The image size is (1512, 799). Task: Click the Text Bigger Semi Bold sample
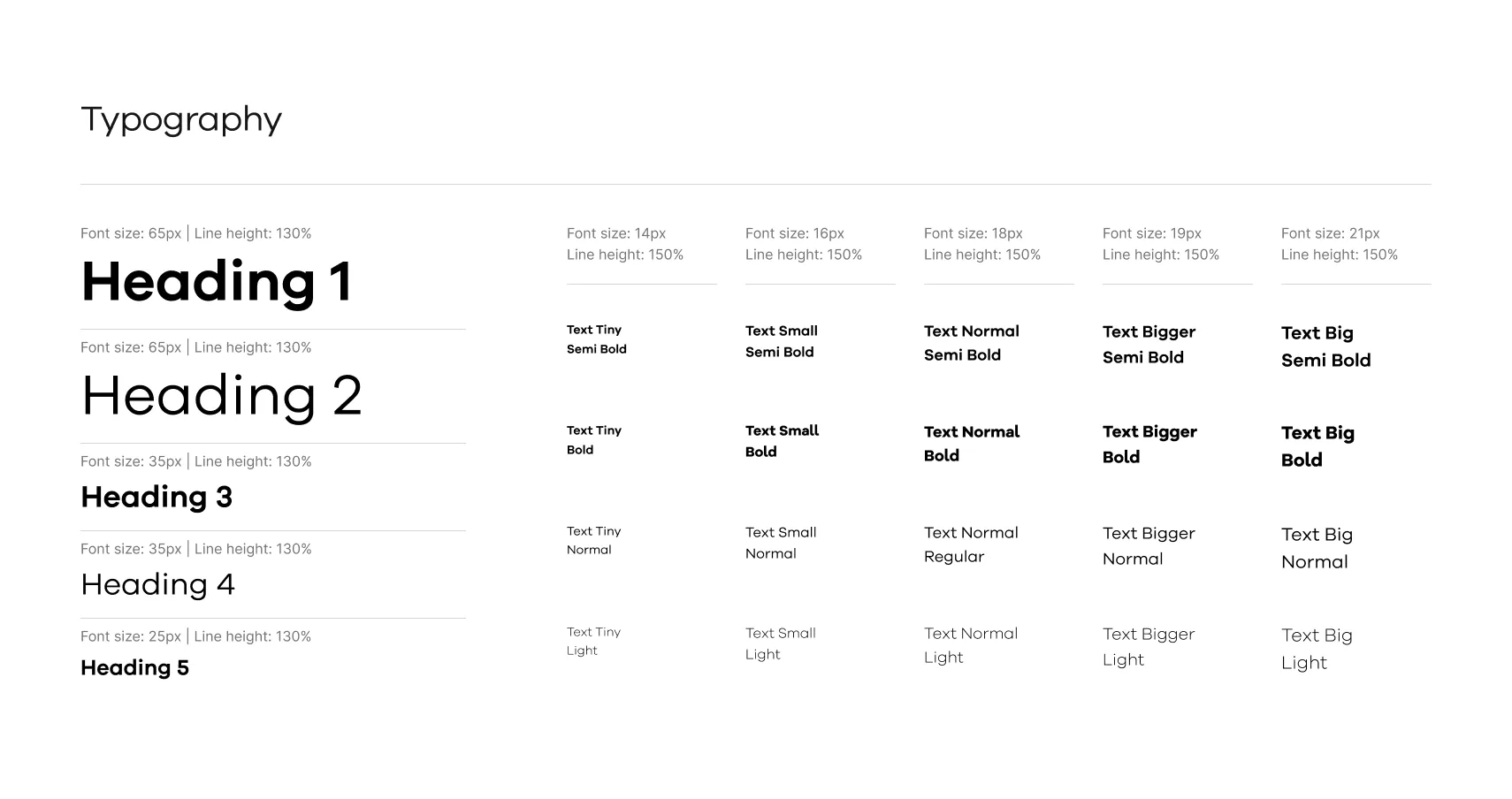pos(1149,344)
